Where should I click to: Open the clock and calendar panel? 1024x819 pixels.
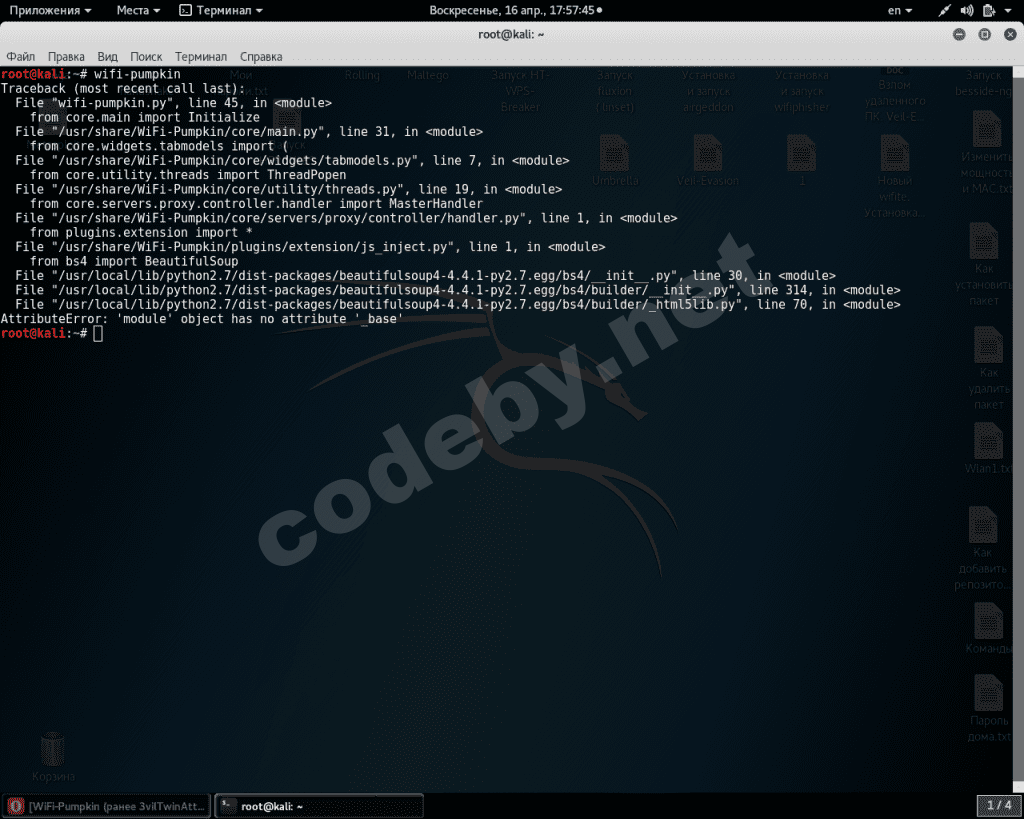(x=515, y=10)
